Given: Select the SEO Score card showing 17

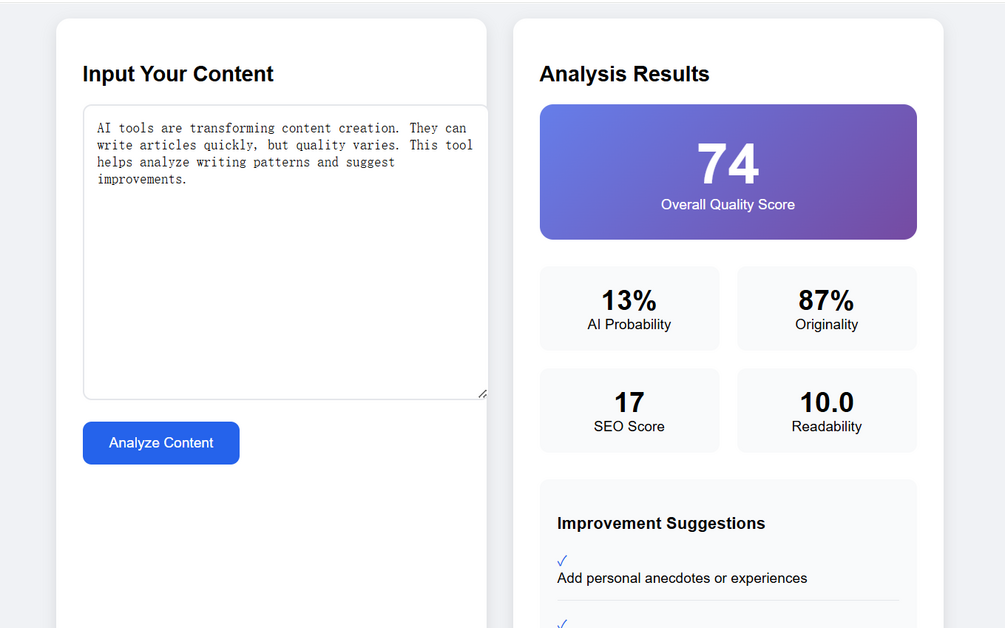Looking at the screenshot, I should (x=629, y=410).
